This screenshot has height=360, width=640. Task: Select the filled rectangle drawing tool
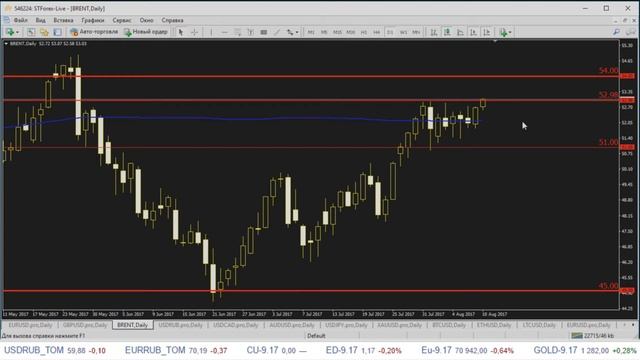264,32
